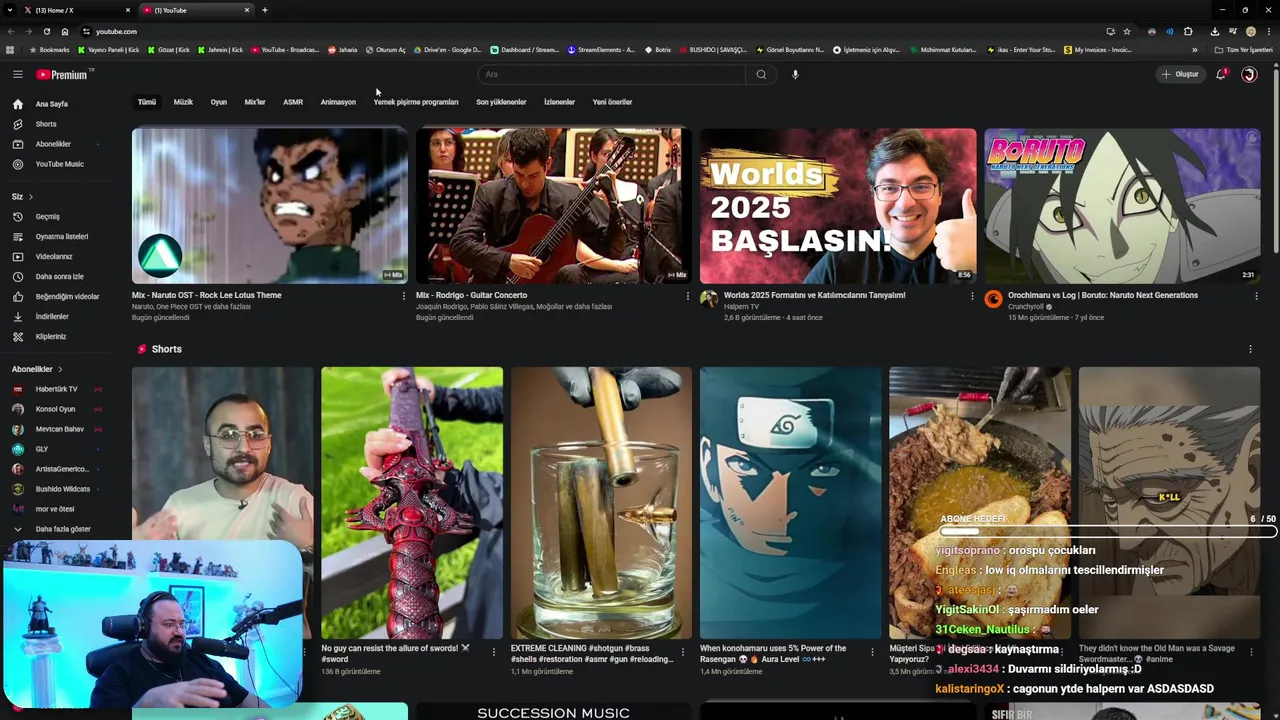Select the Oyun filter chip

(219, 102)
